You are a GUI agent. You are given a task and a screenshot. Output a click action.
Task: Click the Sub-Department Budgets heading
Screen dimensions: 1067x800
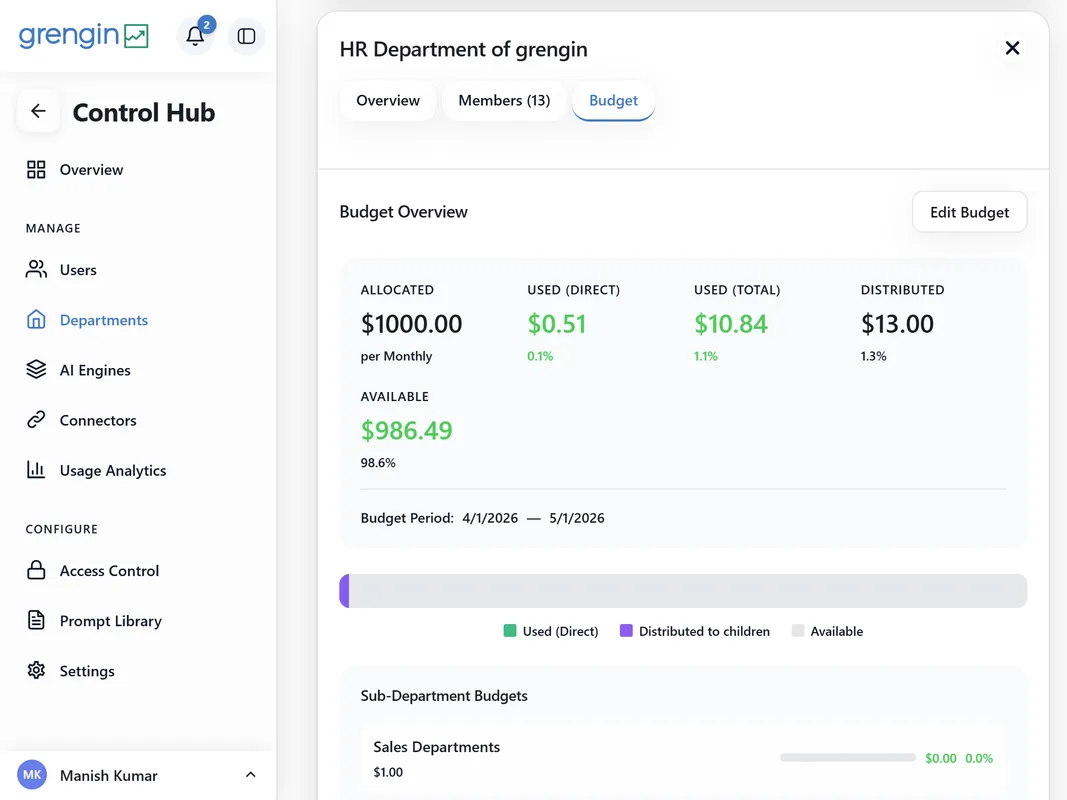[444, 696]
